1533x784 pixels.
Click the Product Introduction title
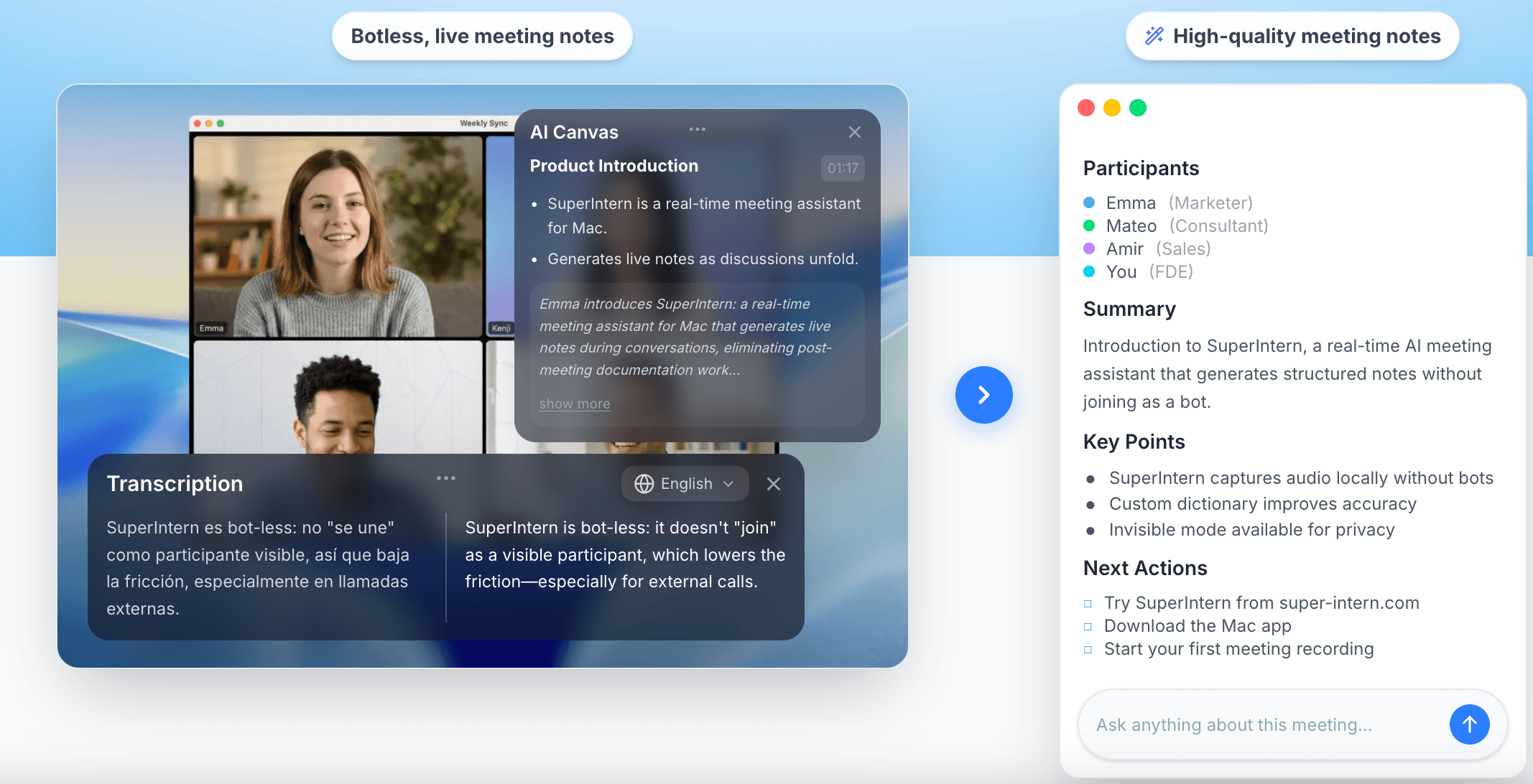(x=614, y=166)
